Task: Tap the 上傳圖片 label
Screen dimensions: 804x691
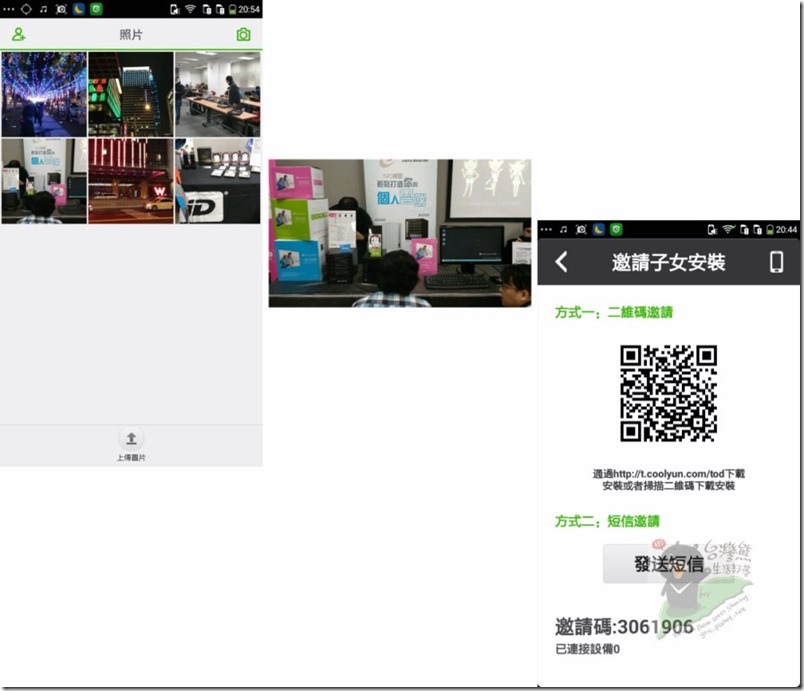Action: (131, 457)
